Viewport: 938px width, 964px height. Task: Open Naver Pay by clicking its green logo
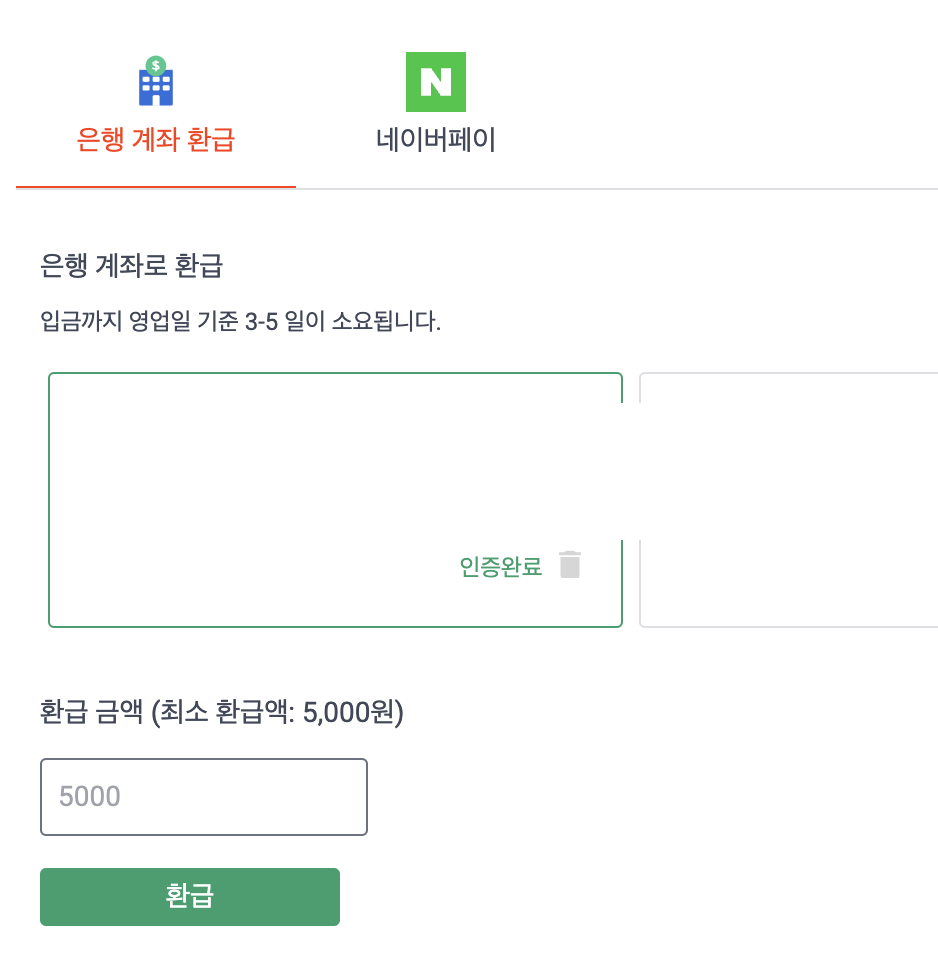436,82
